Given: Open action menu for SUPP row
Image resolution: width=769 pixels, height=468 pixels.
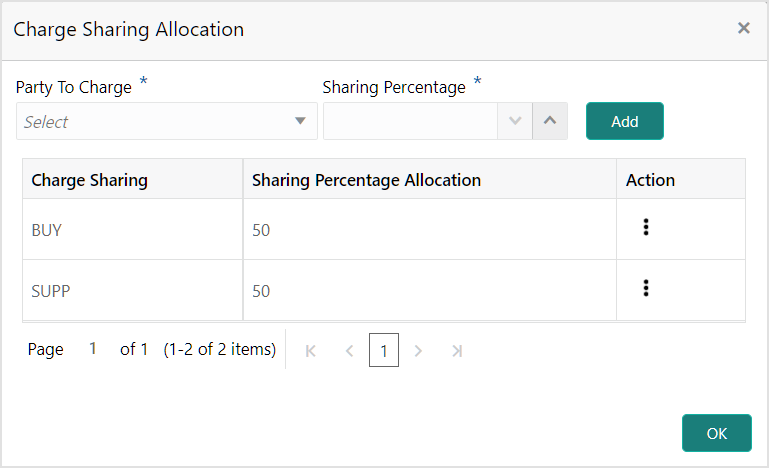Looking at the screenshot, I should coord(646,289).
